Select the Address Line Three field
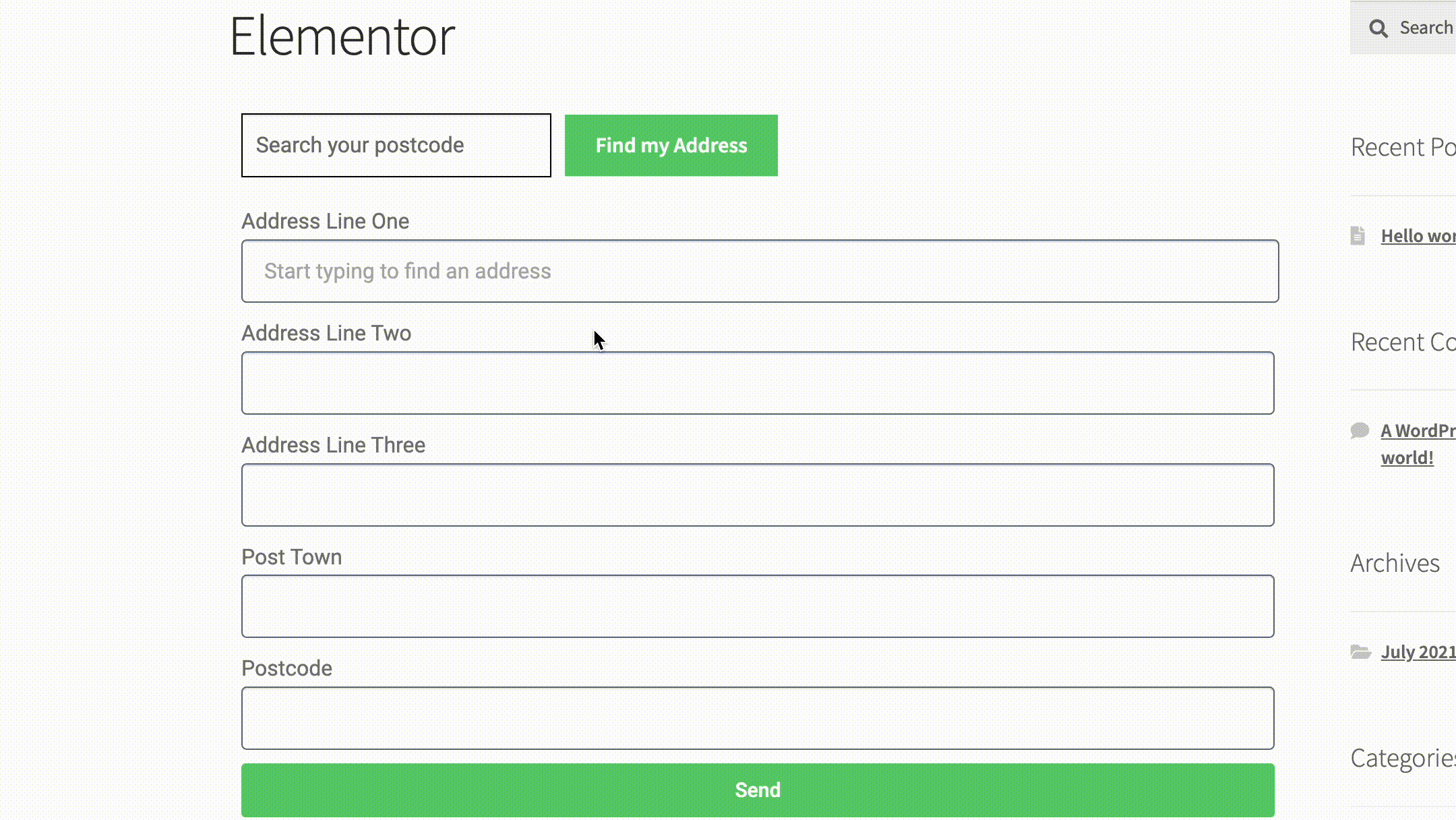1456x820 pixels. pos(758,494)
